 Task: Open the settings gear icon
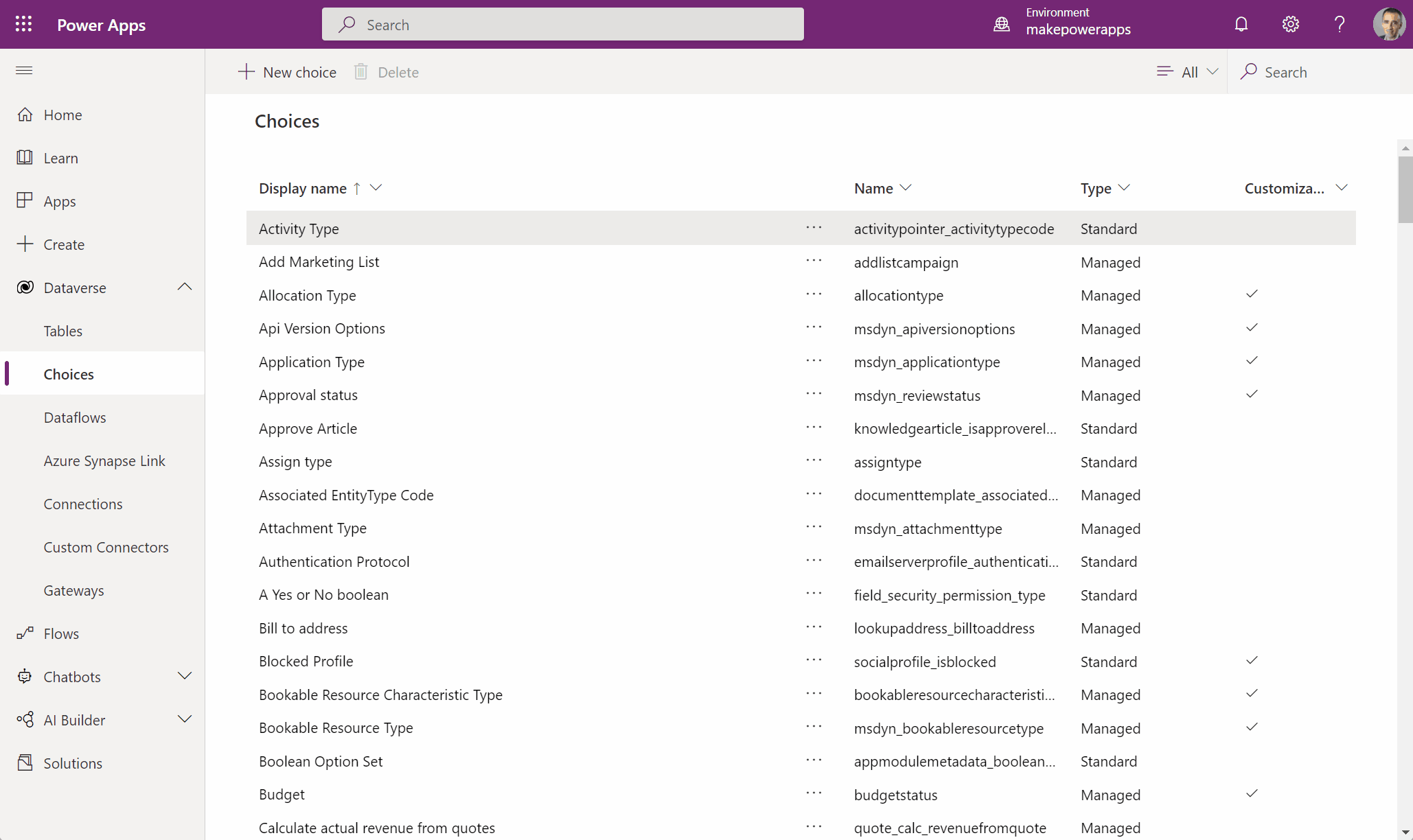pyautogui.click(x=1290, y=24)
